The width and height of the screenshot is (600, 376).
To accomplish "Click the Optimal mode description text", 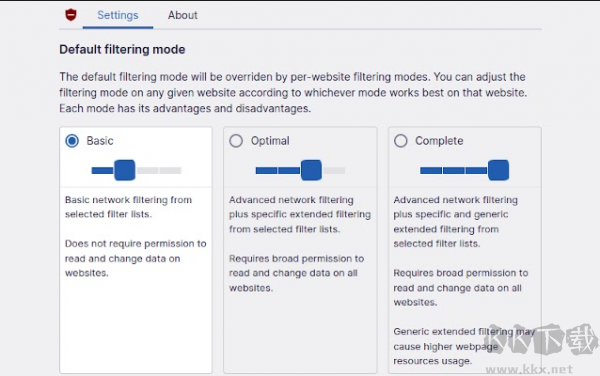I will click(x=300, y=244).
